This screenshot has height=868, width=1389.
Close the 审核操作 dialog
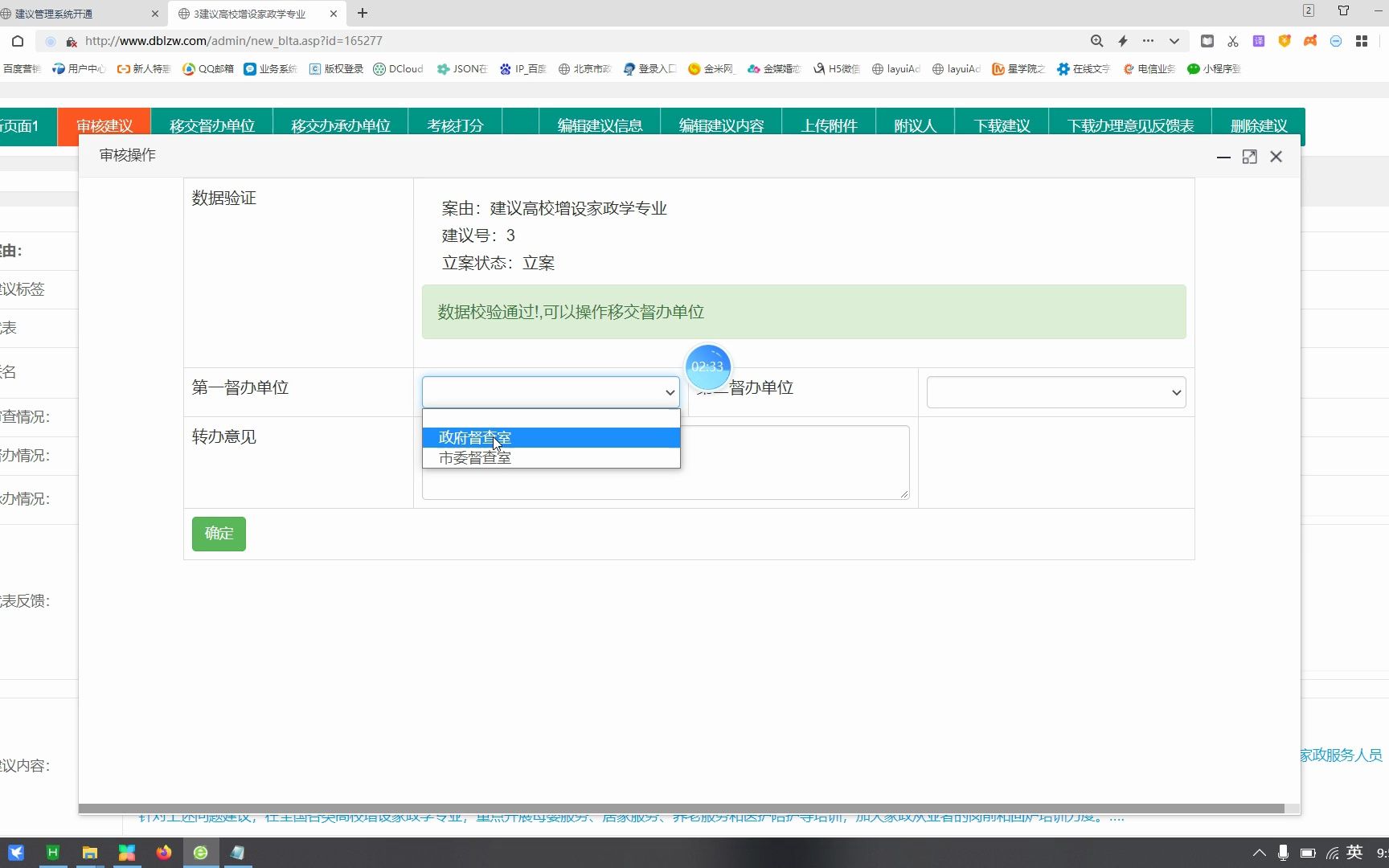[1276, 157]
